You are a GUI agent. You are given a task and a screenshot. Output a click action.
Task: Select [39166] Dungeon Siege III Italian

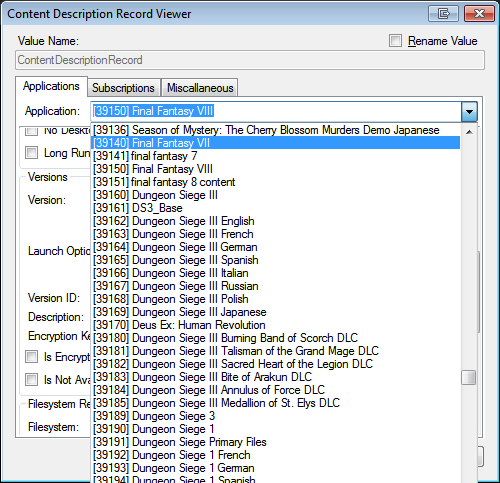pyautogui.click(x=276, y=273)
